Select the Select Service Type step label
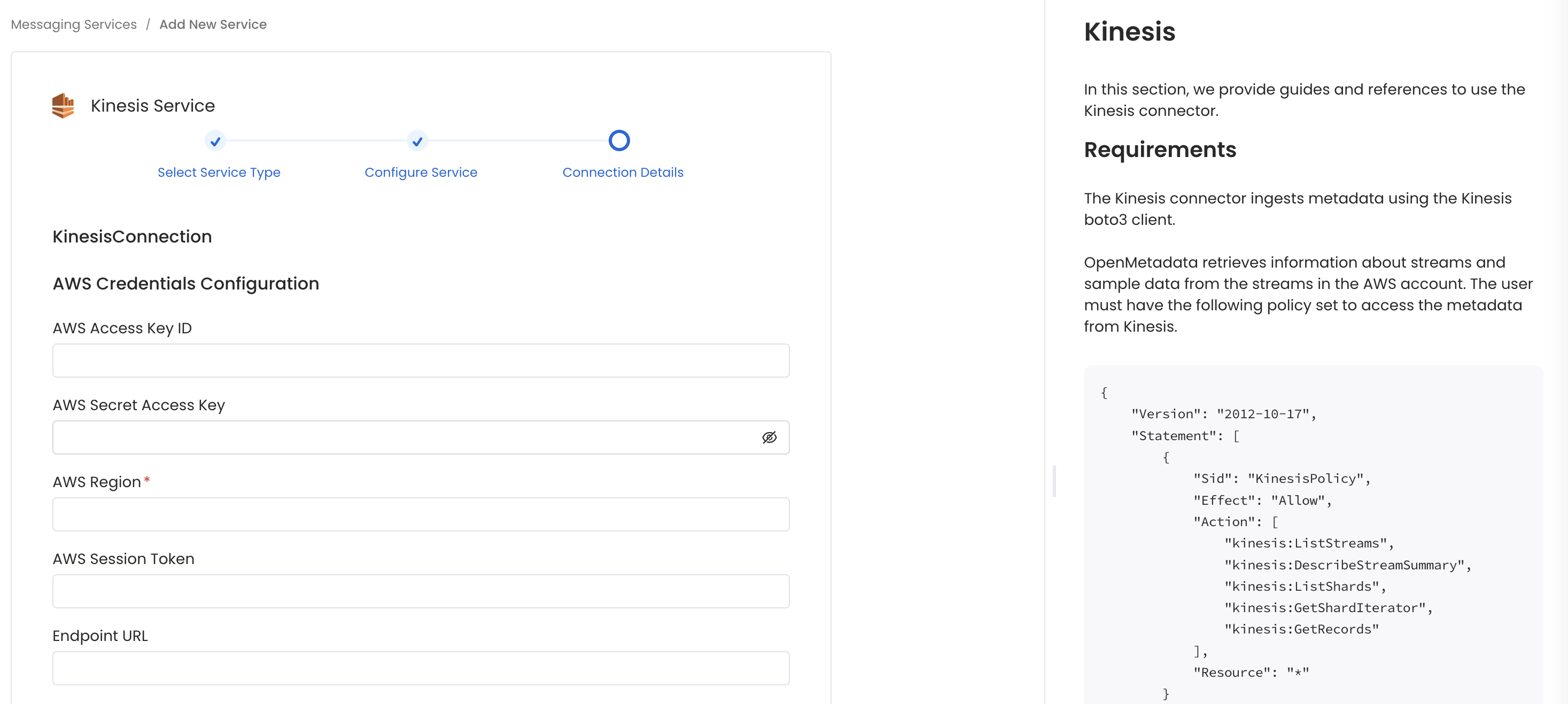This screenshot has height=704, width=1568. [x=219, y=172]
